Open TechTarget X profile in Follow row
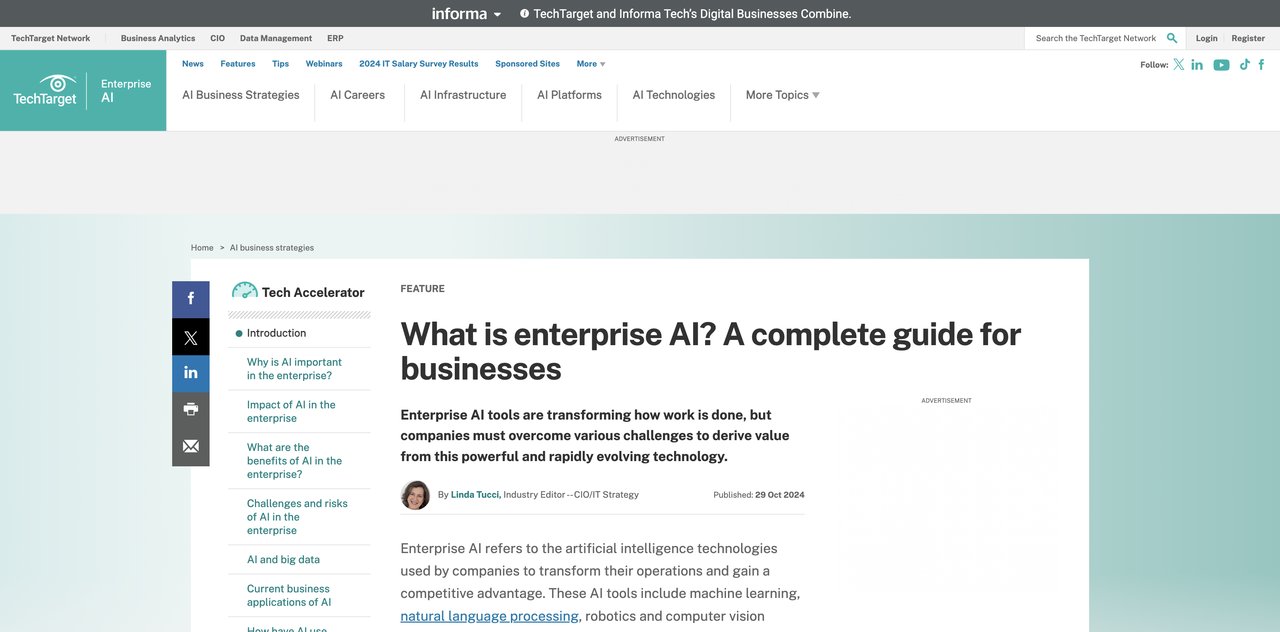This screenshot has height=632, width=1280. coord(1179,64)
